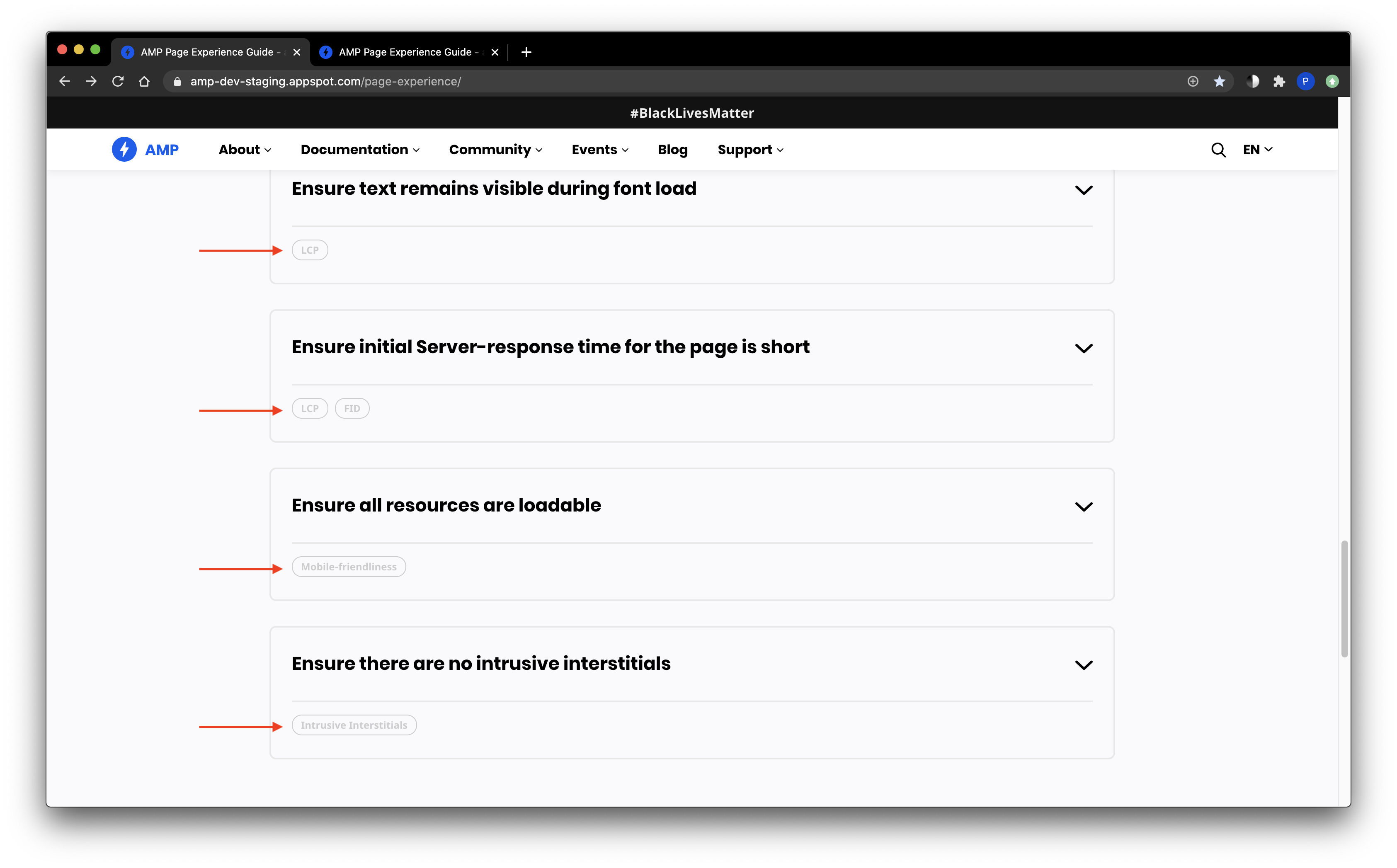Image resolution: width=1397 pixels, height=868 pixels.
Task: Click the Mobile-friendliness tag
Action: [x=348, y=567]
